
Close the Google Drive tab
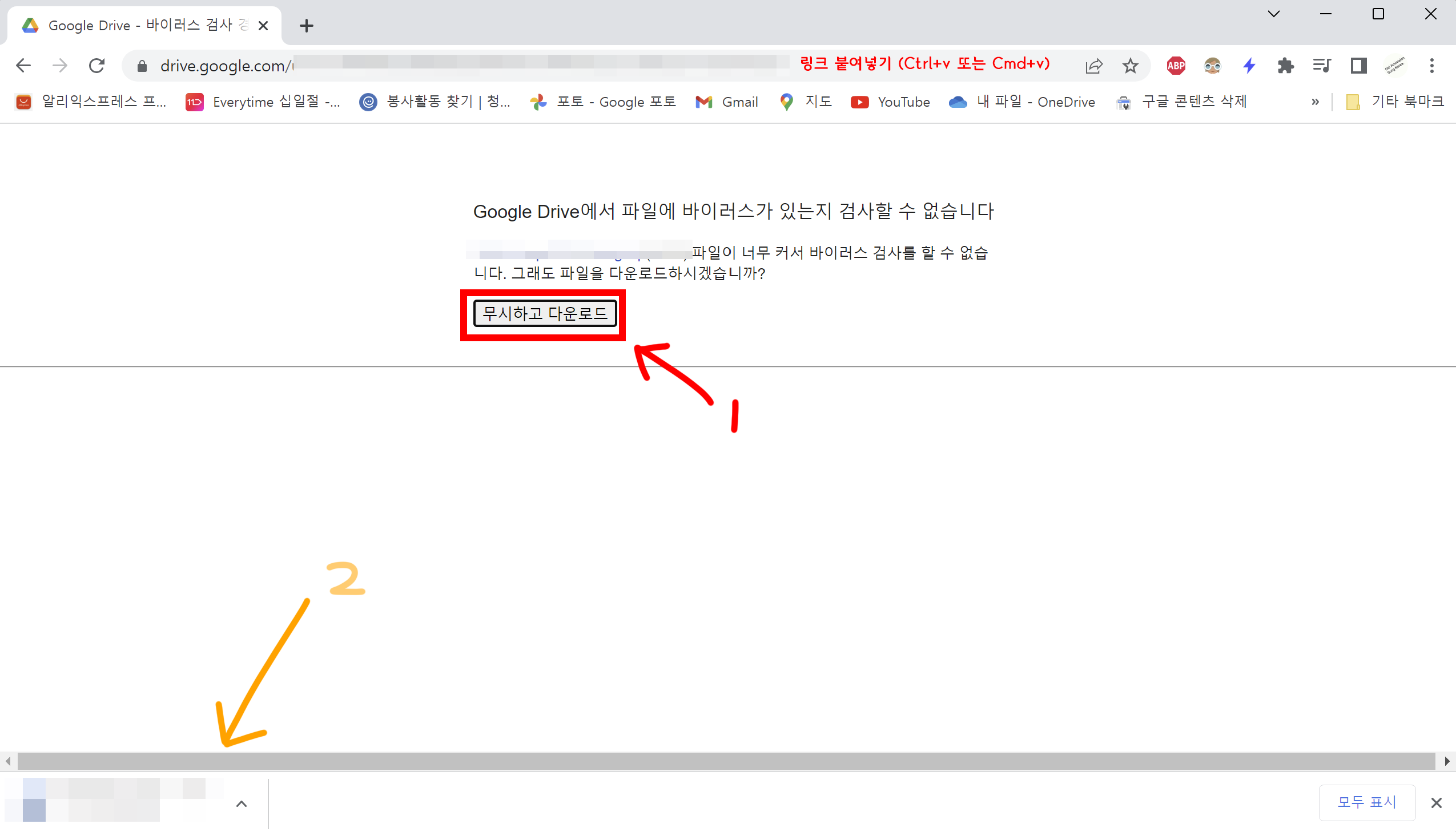tap(263, 26)
